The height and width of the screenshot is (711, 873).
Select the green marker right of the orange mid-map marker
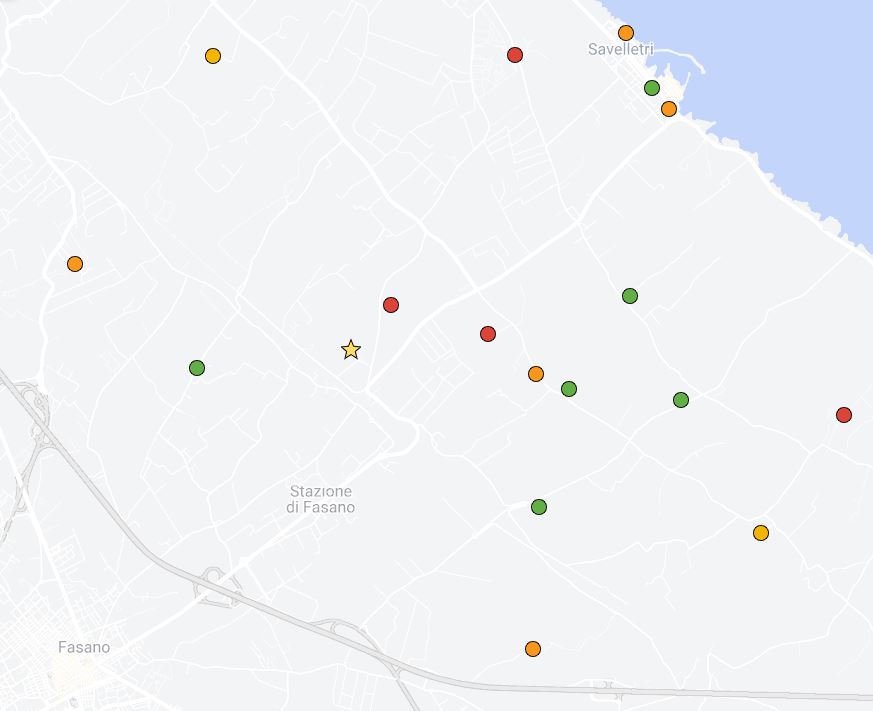coord(568,389)
